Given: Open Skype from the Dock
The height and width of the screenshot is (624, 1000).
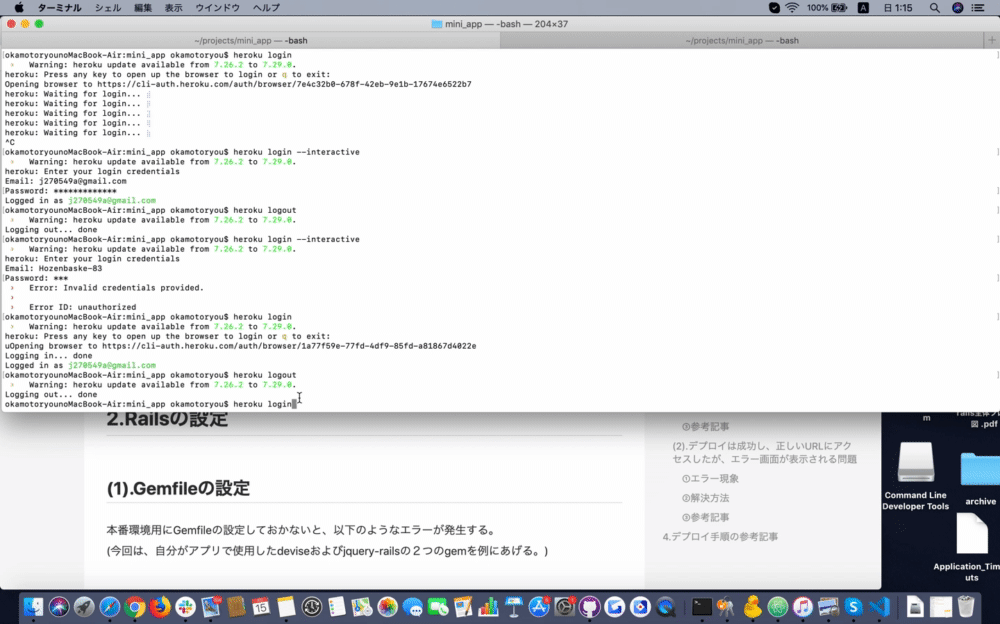Looking at the screenshot, I should tap(853, 606).
